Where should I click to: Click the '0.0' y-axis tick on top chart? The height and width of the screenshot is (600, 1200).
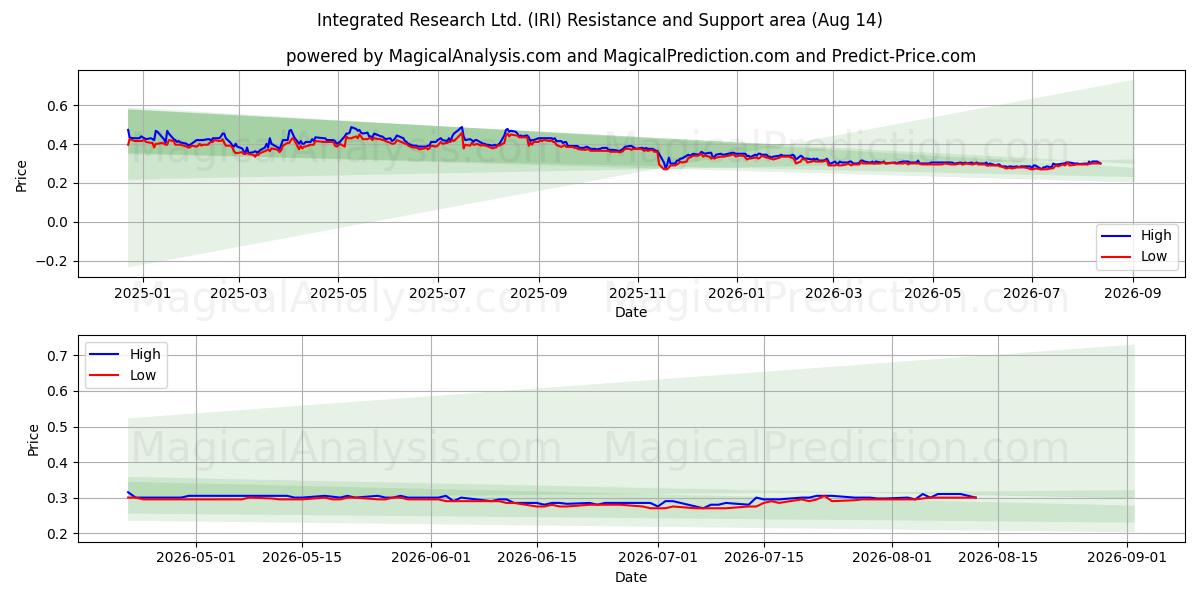[58, 223]
